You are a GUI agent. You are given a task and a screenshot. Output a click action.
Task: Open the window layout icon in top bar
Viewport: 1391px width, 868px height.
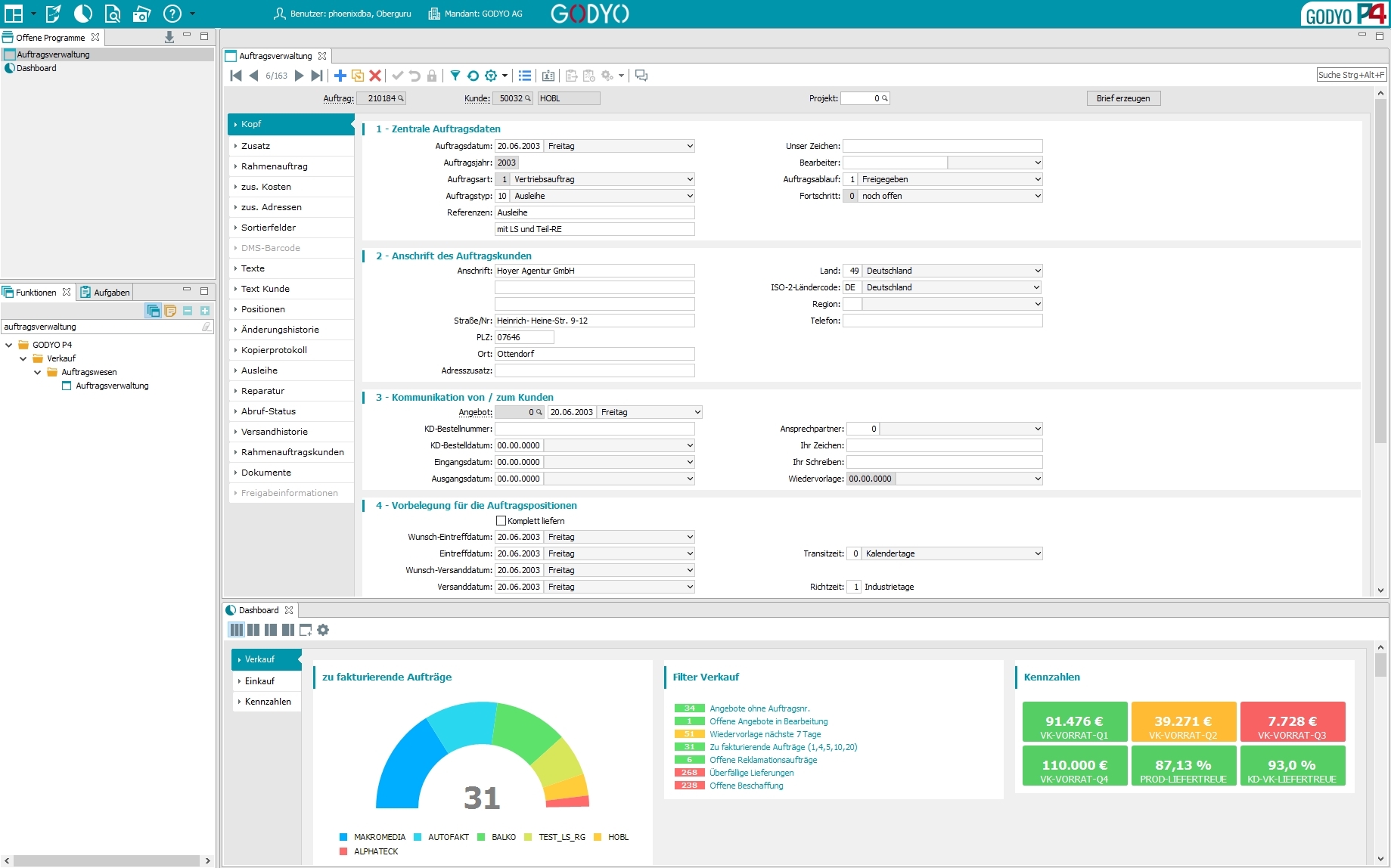(14, 14)
